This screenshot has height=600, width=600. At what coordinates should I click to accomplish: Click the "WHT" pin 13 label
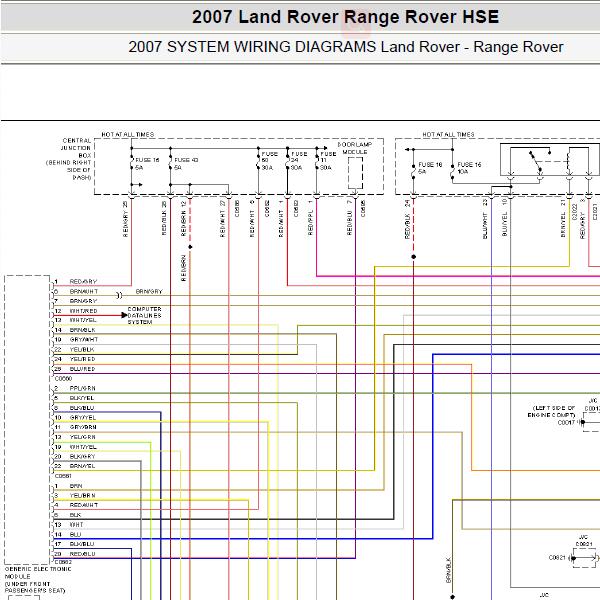(77, 525)
